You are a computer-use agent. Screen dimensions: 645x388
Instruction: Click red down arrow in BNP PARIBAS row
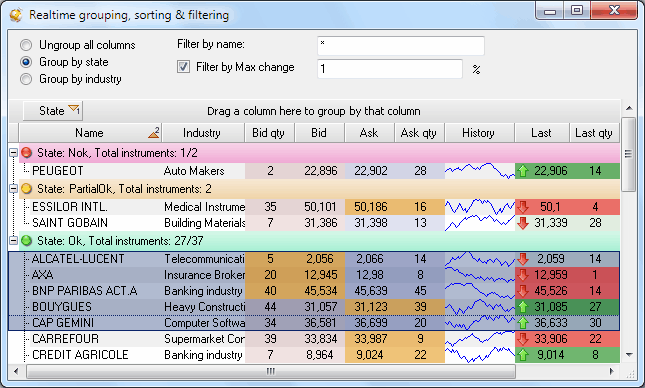click(x=523, y=290)
